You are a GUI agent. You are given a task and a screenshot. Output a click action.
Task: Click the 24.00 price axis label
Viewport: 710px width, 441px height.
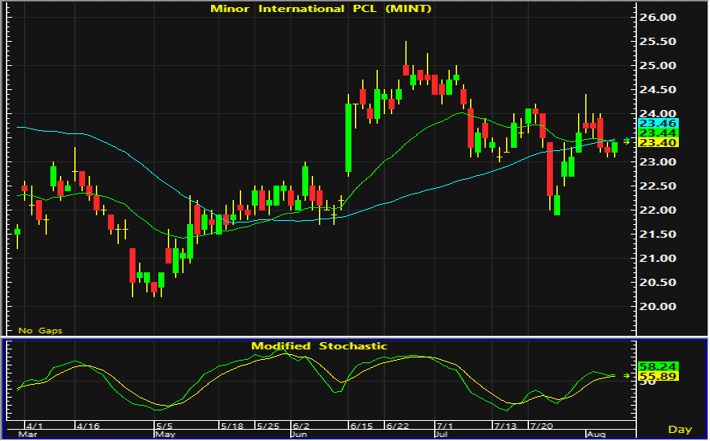tap(657, 113)
